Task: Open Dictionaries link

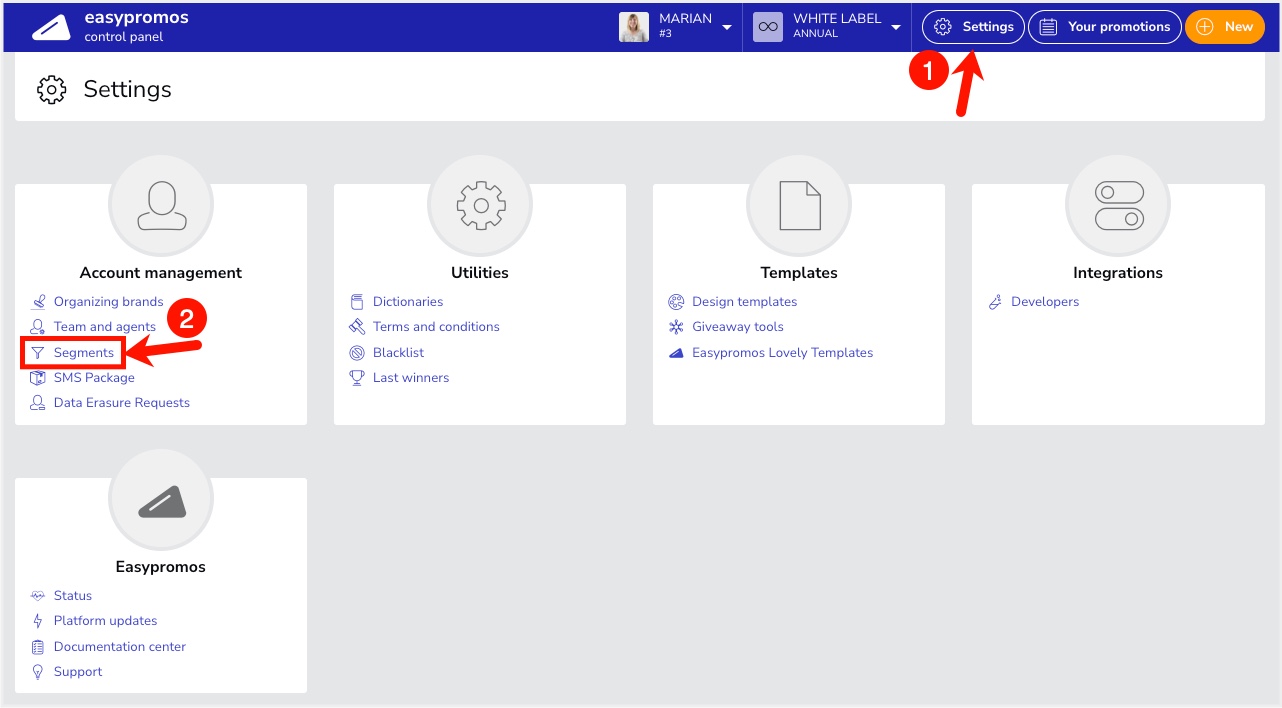Action: (408, 301)
